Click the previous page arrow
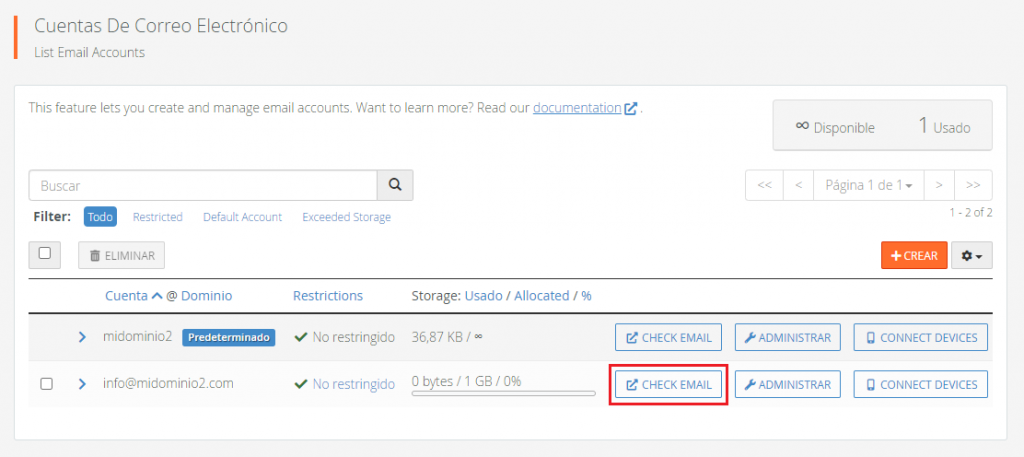 (x=798, y=185)
